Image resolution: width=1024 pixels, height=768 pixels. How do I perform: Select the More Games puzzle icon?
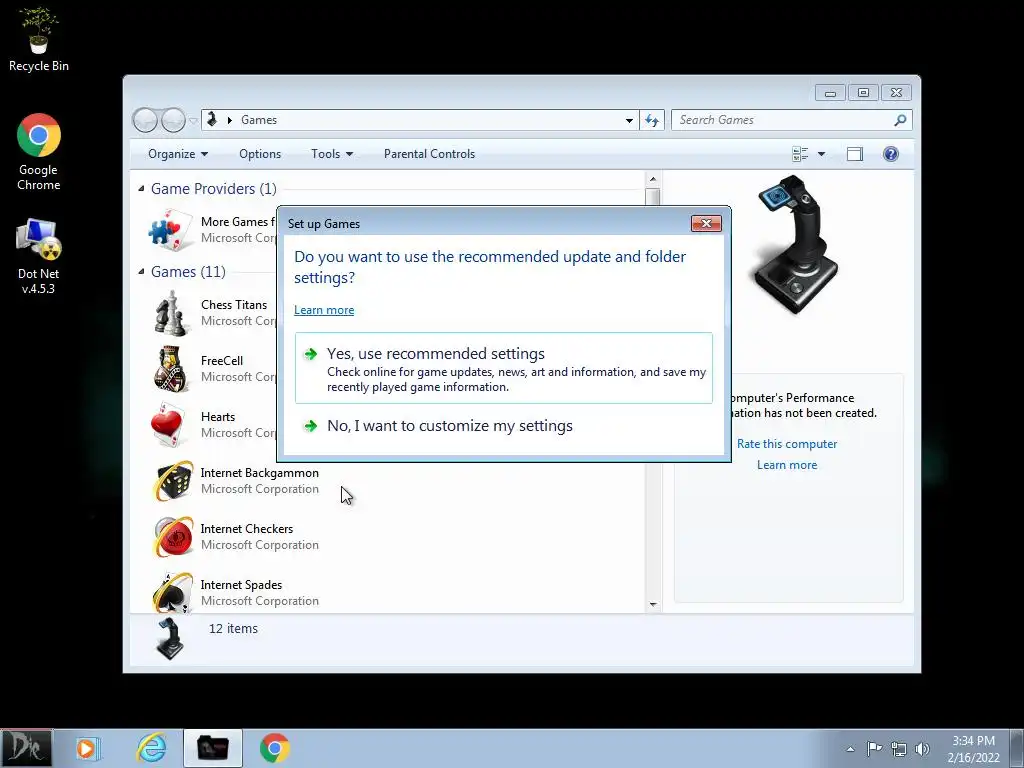(x=171, y=230)
